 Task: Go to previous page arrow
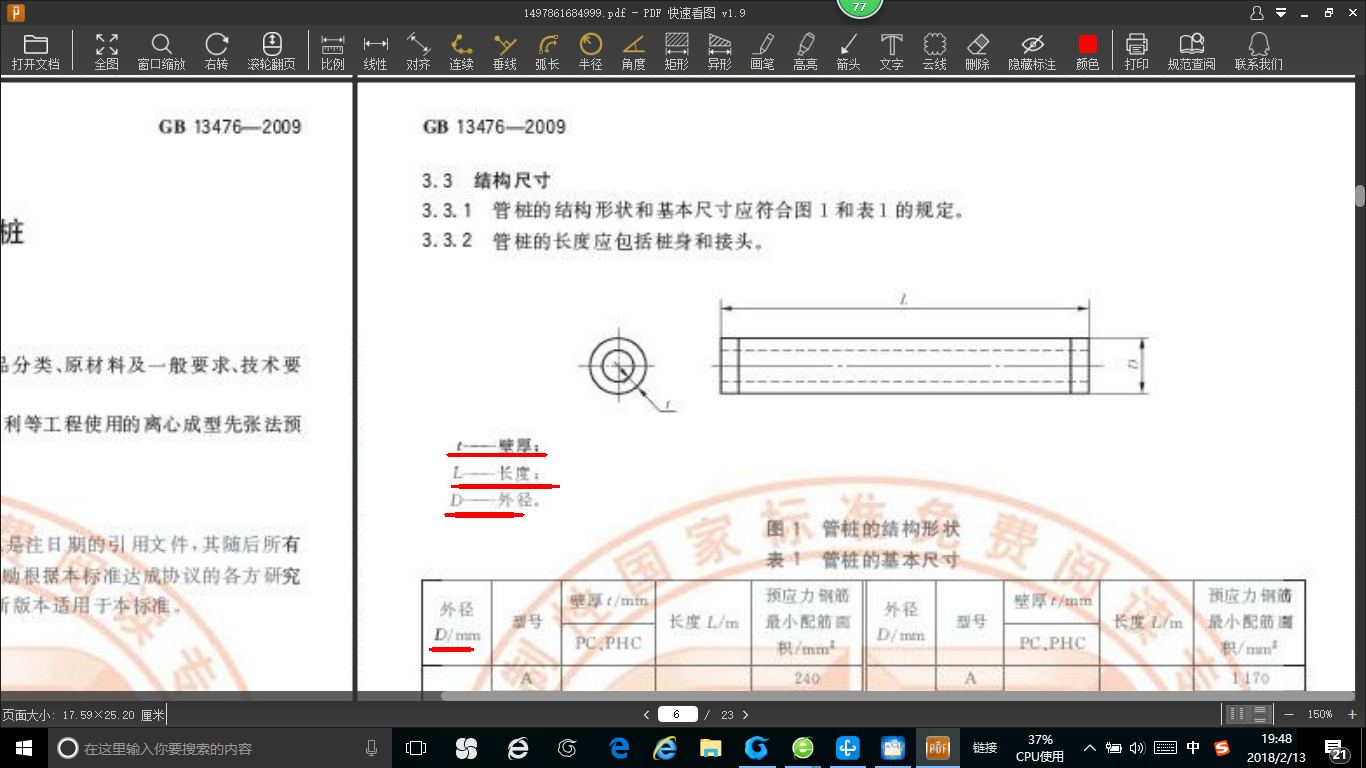pos(647,715)
